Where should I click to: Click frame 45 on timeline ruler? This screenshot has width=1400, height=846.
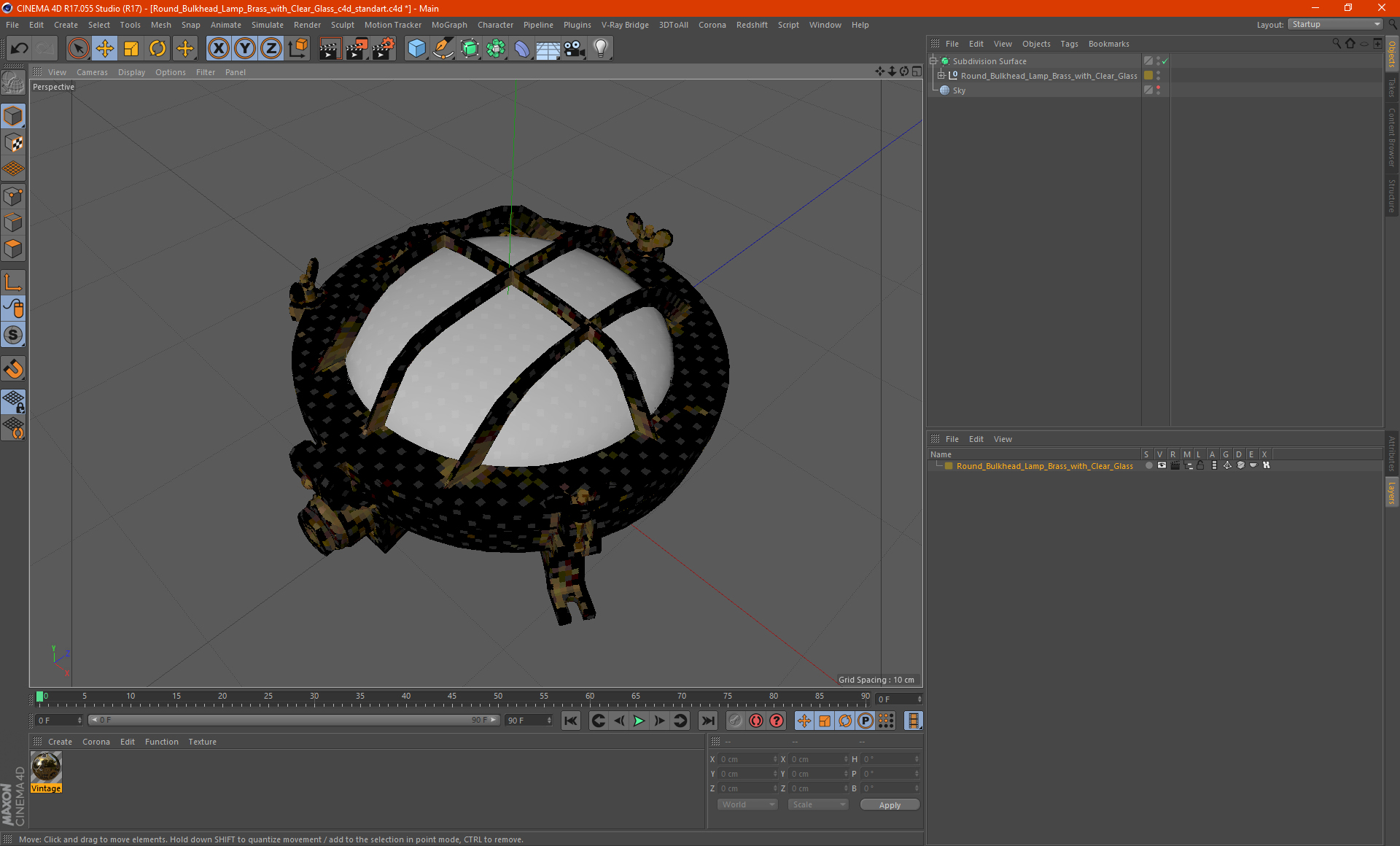coord(452,696)
